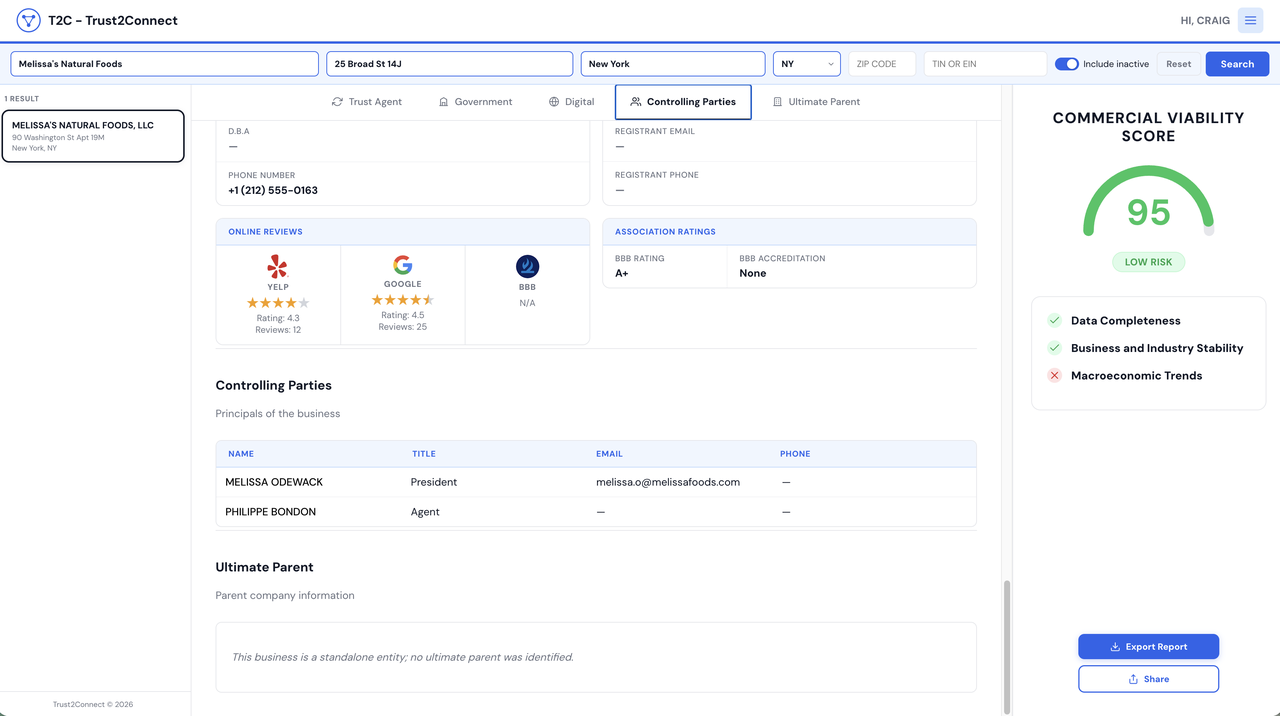Click the Trust2Connect © 2026 footer text
The image size is (1280, 716).
point(93,704)
